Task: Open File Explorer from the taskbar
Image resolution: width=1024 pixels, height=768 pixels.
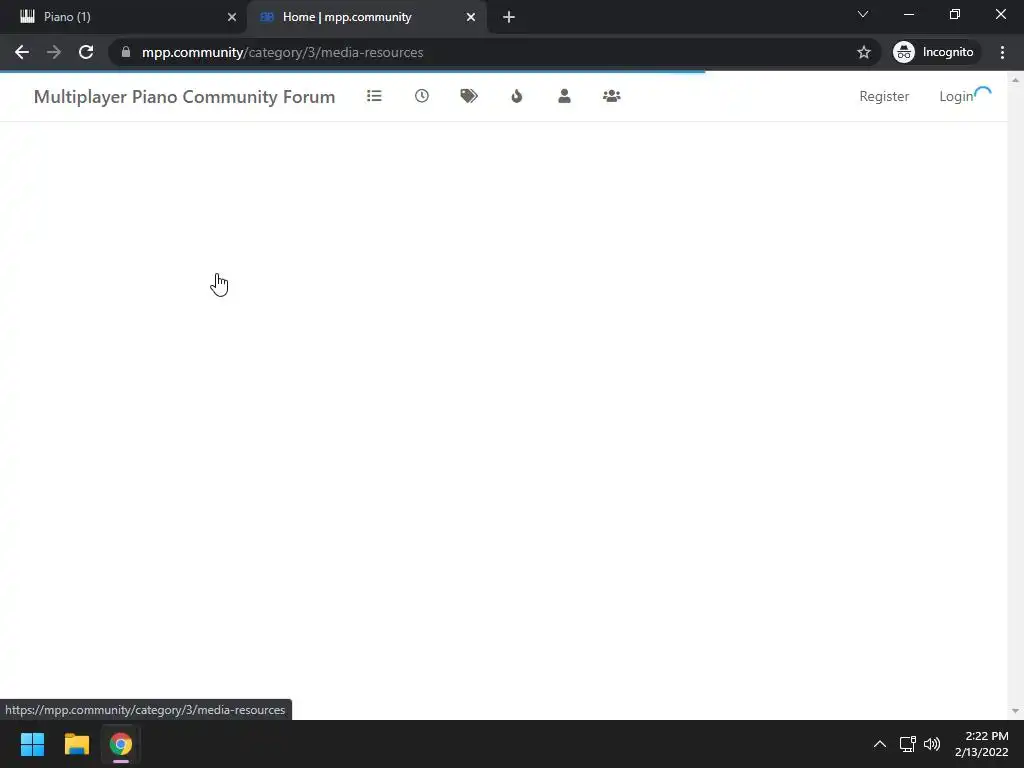Action: (76, 744)
